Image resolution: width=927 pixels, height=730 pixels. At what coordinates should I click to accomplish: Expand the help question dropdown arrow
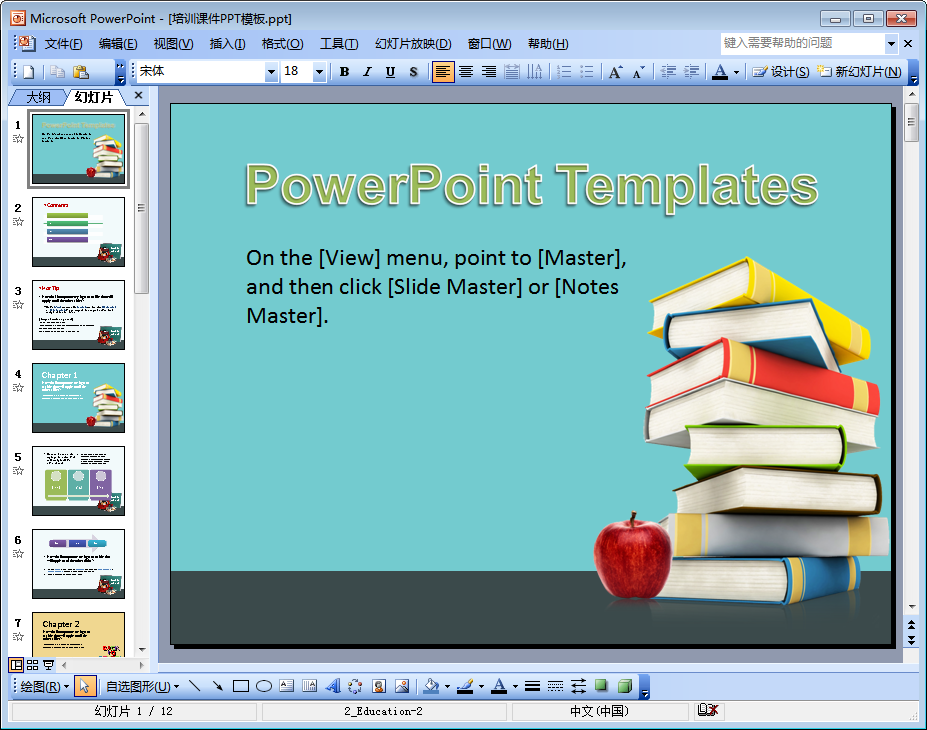[x=891, y=44]
